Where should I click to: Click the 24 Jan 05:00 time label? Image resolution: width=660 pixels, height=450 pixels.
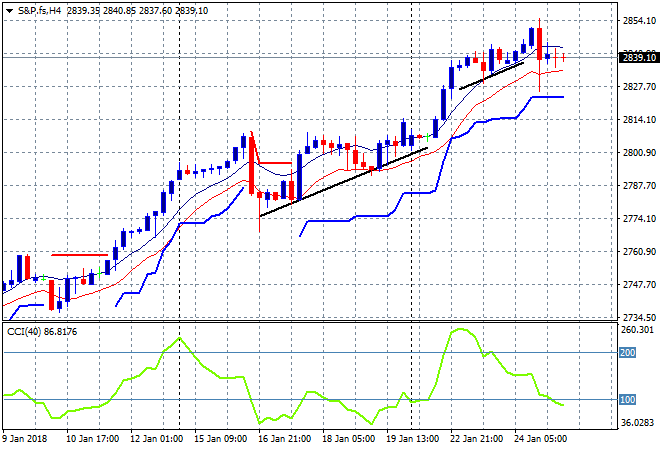(x=540, y=439)
